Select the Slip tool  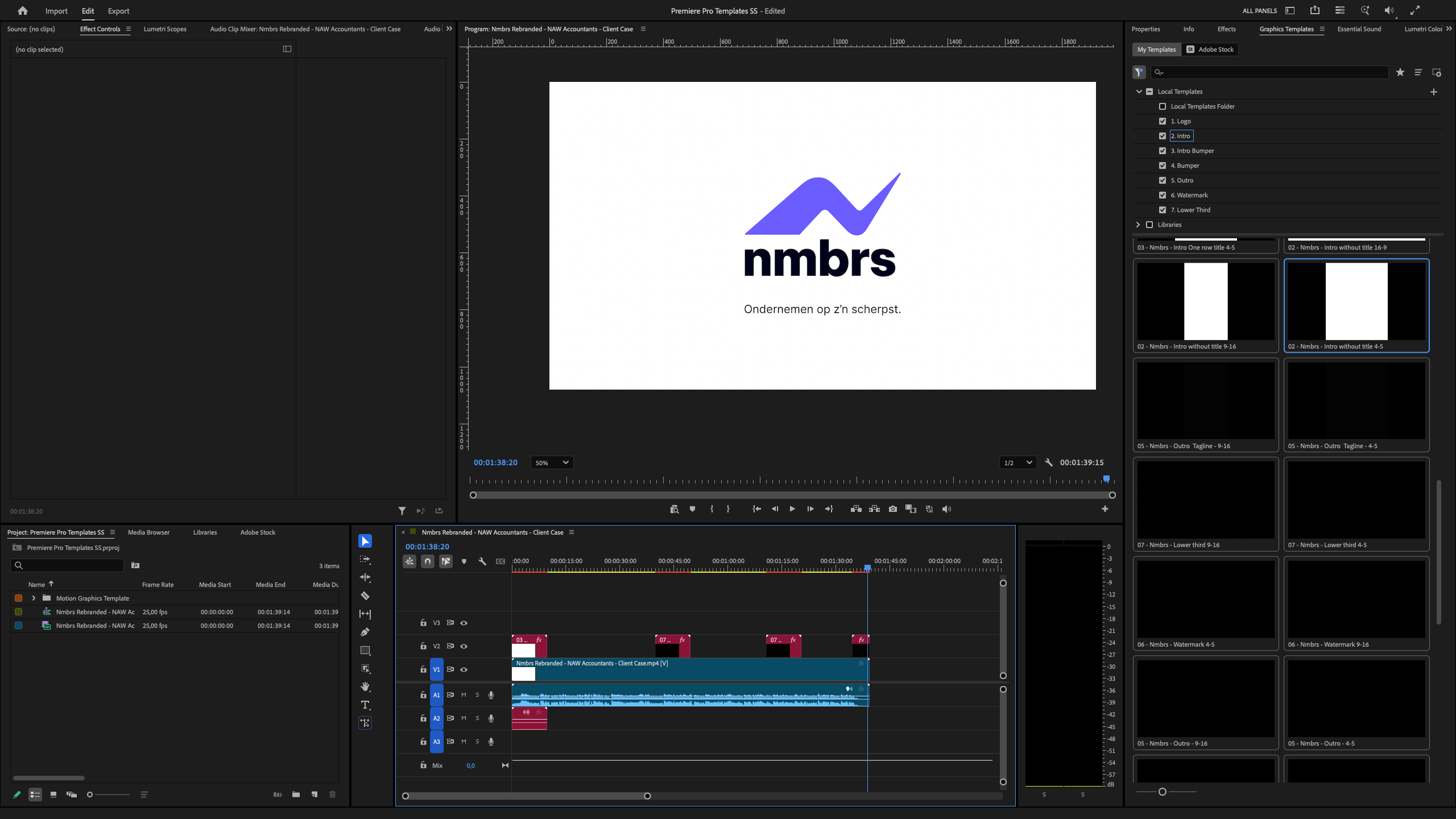365,614
